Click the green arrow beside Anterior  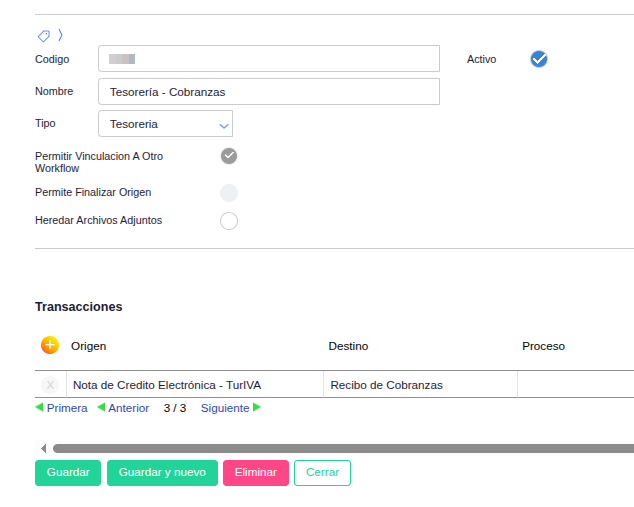tap(101, 408)
